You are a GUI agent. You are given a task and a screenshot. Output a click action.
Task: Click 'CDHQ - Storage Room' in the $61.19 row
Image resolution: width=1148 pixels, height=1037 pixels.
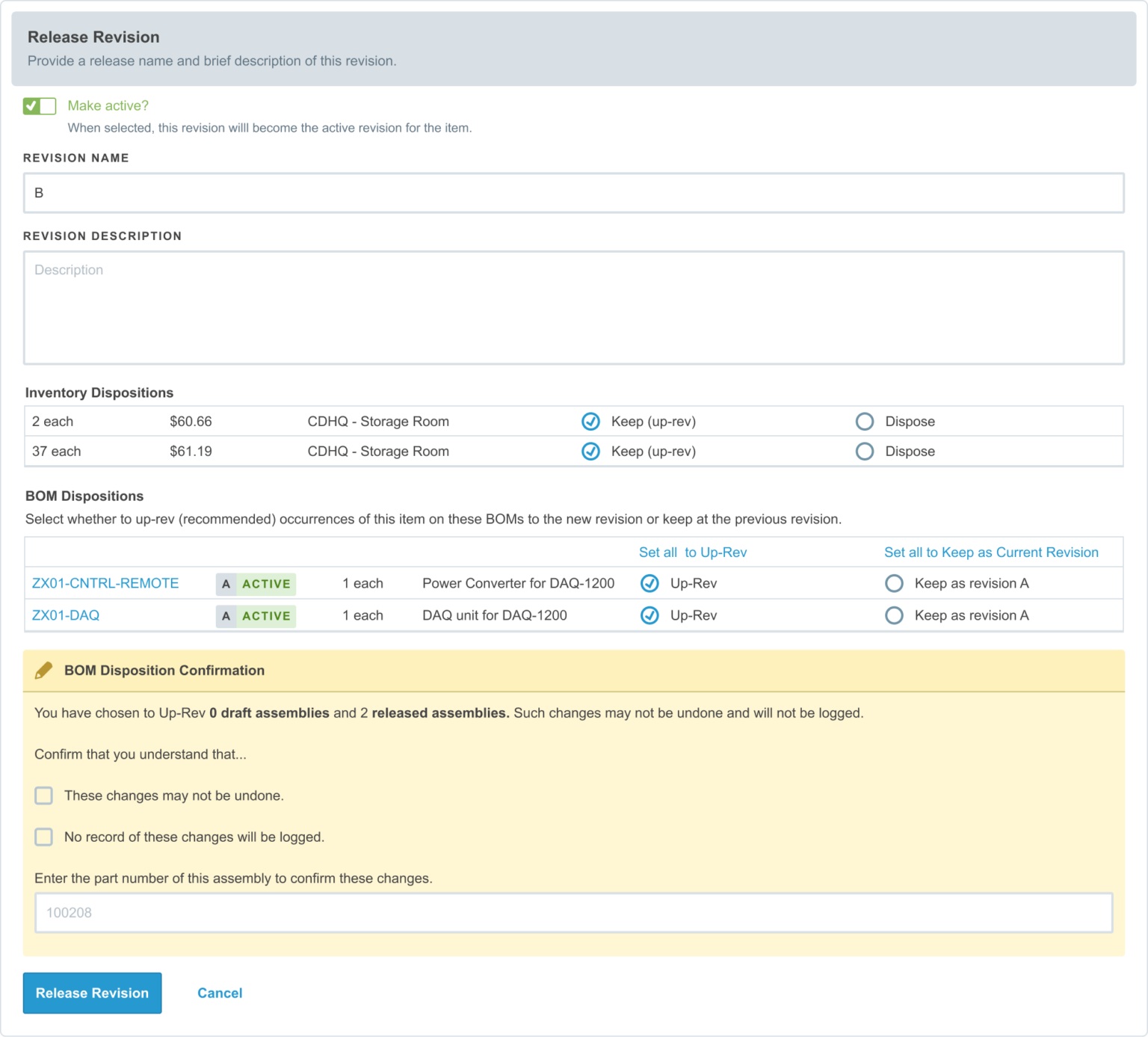pos(378,452)
